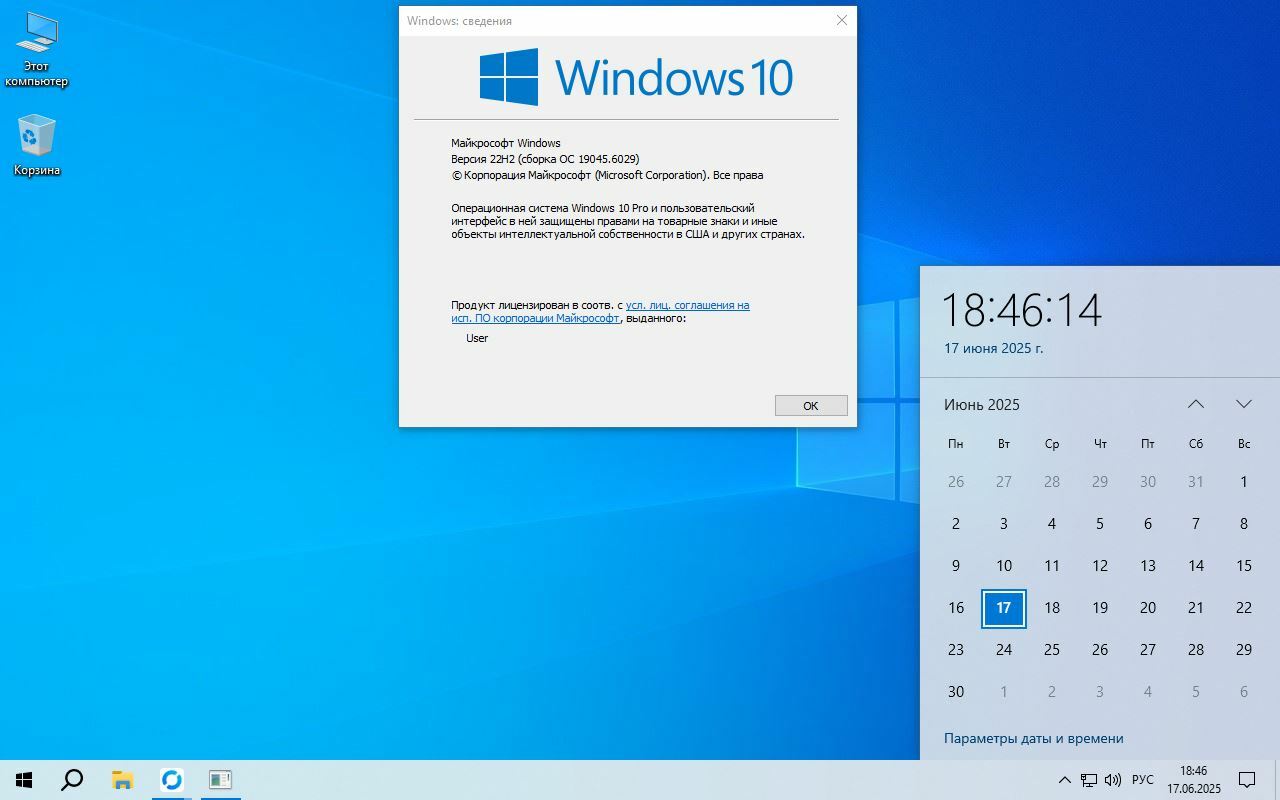Click the volume speaker tray icon
This screenshot has width=1280, height=800.
(1113, 780)
